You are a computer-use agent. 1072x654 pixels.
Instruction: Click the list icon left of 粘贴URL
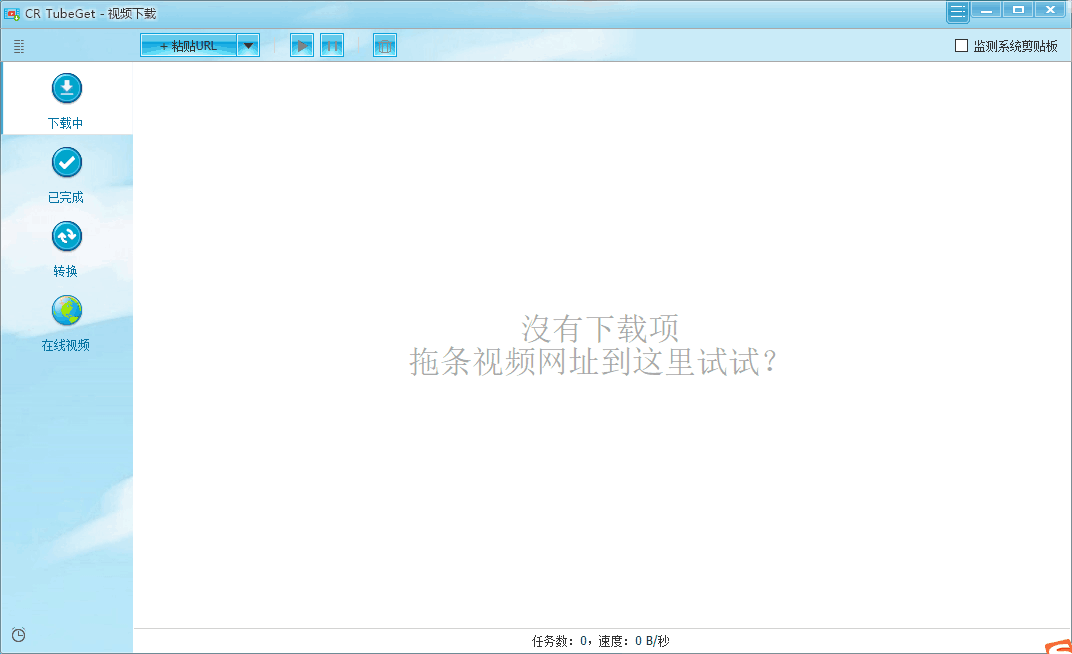point(17,45)
